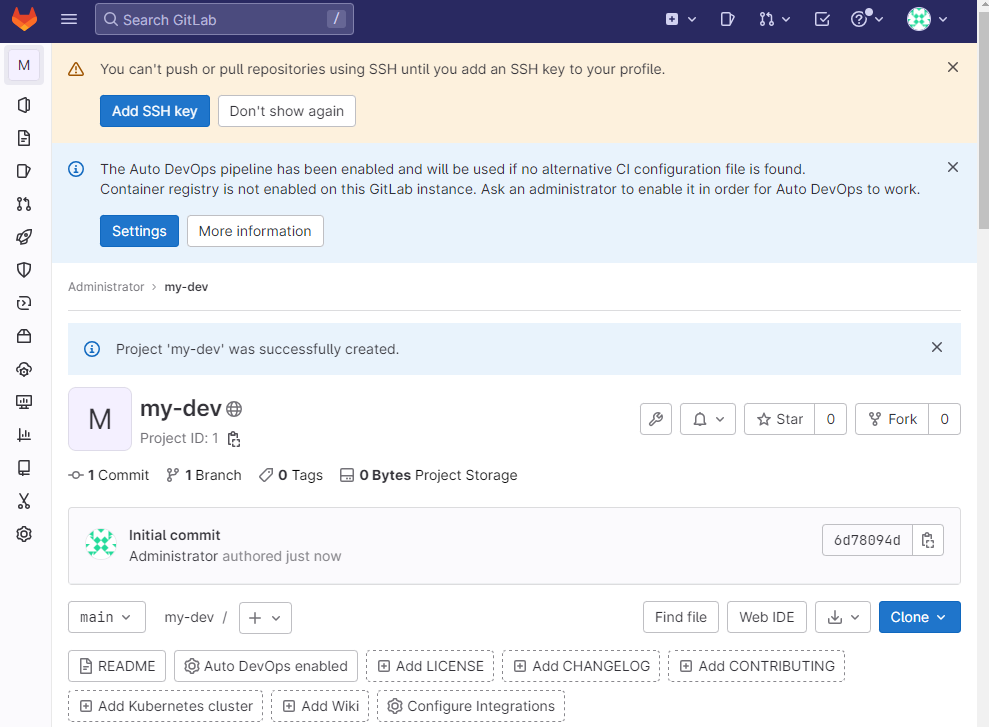Go to Administrator breadcrumb link
The height and width of the screenshot is (727, 989).
pos(106,287)
